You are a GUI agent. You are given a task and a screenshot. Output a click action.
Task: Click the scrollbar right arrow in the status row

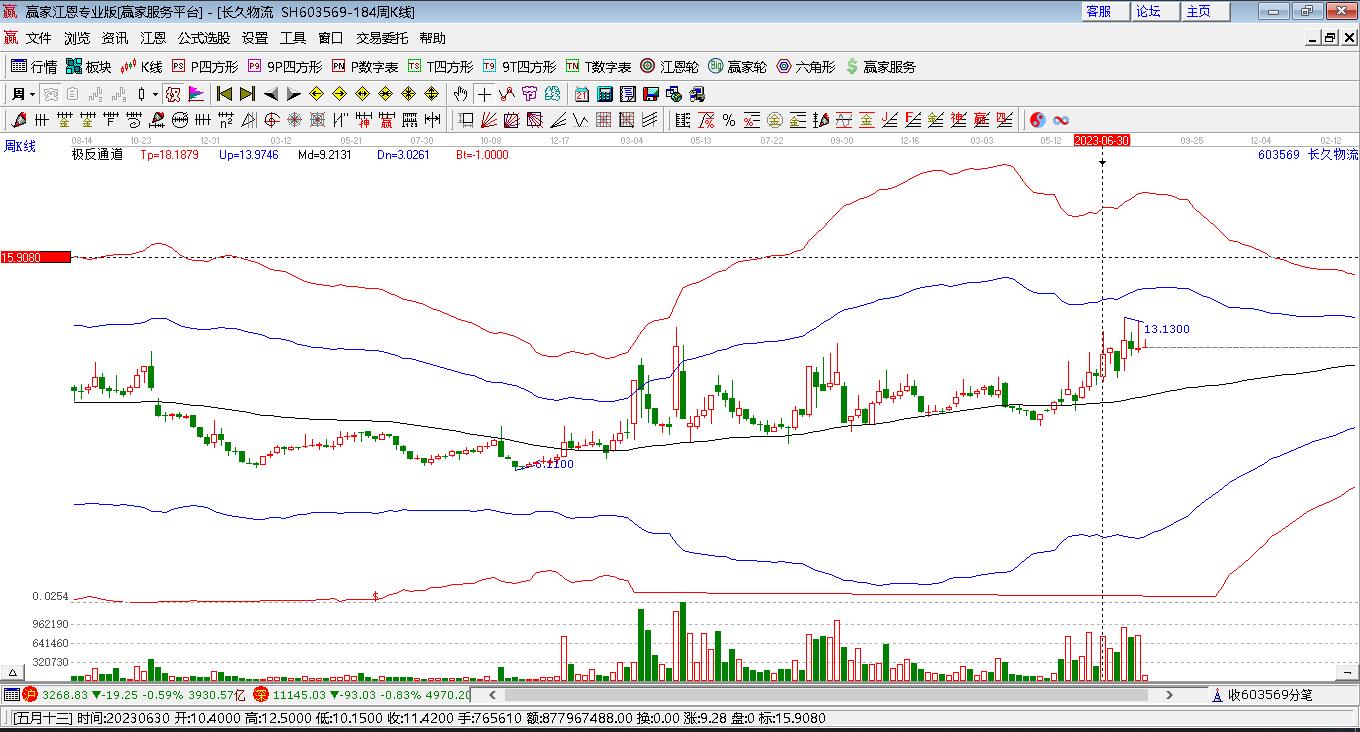click(x=1171, y=694)
